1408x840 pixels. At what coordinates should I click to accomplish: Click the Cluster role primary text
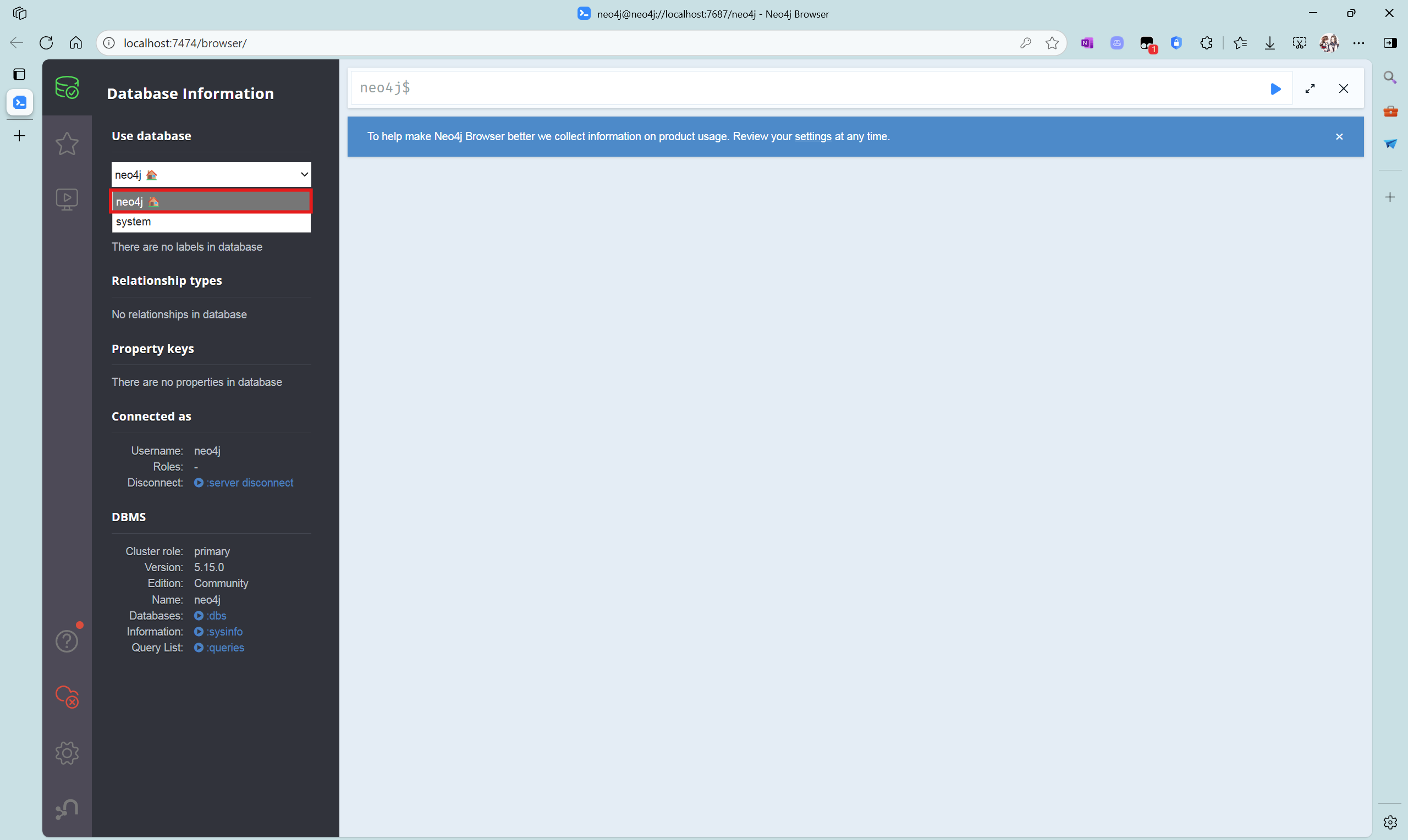(x=212, y=551)
